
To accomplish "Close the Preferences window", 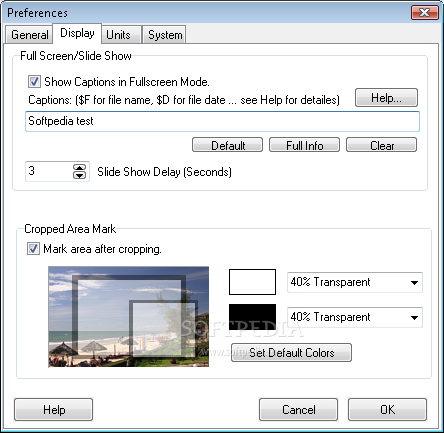I will coord(425,13).
